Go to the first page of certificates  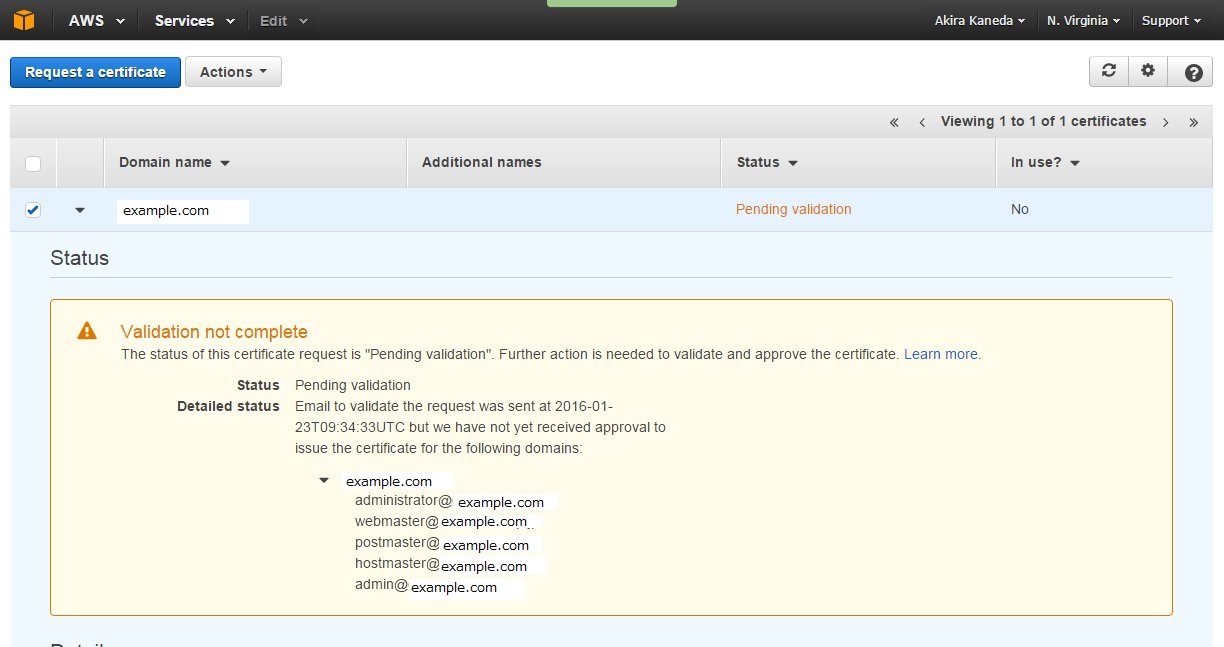[x=894, y=122]
